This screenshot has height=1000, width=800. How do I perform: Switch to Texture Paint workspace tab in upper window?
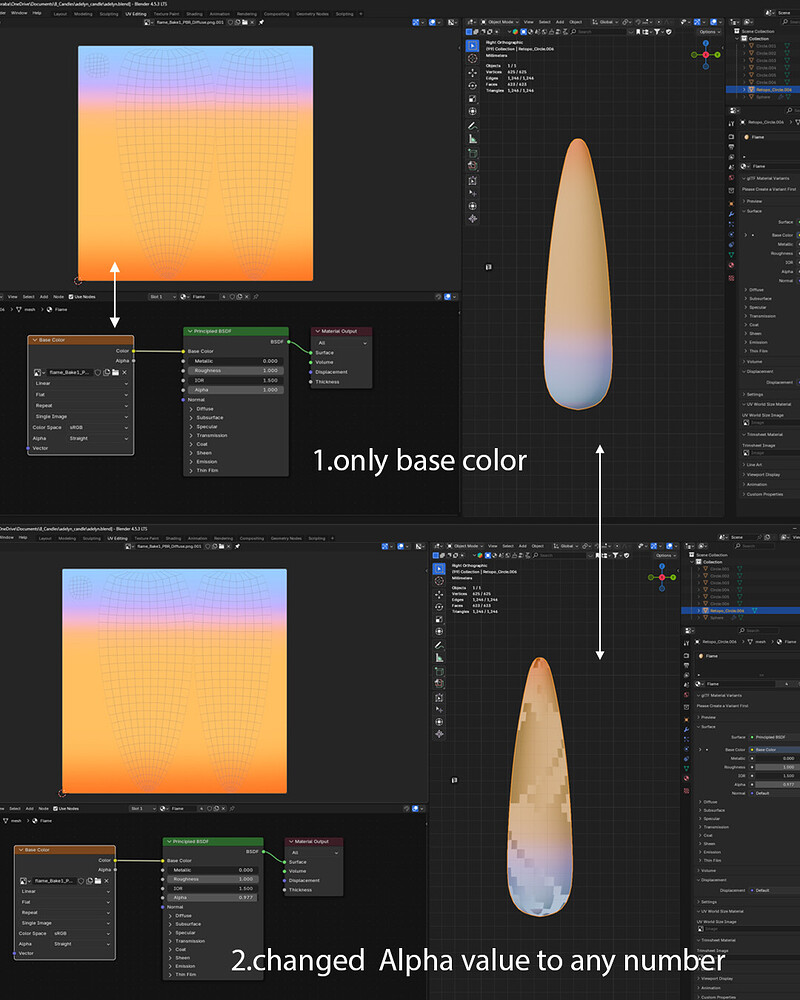pyautogui.click(x=167, y=13)
